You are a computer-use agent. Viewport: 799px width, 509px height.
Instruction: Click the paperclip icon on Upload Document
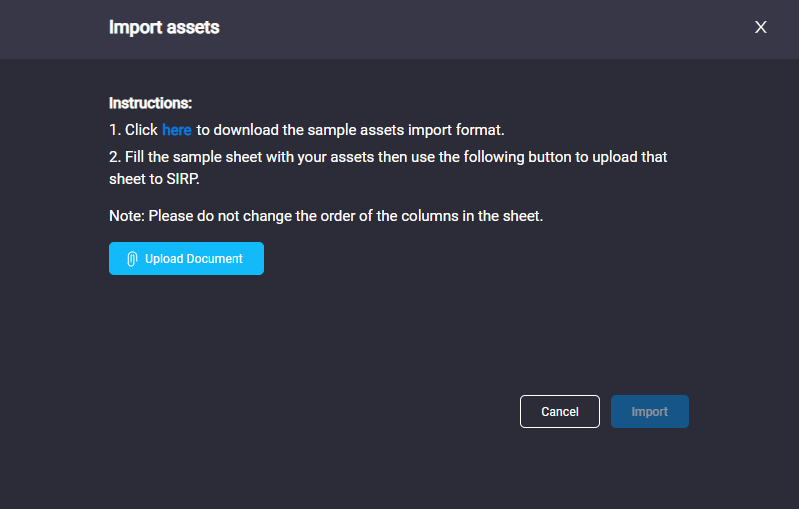[132, 259]
